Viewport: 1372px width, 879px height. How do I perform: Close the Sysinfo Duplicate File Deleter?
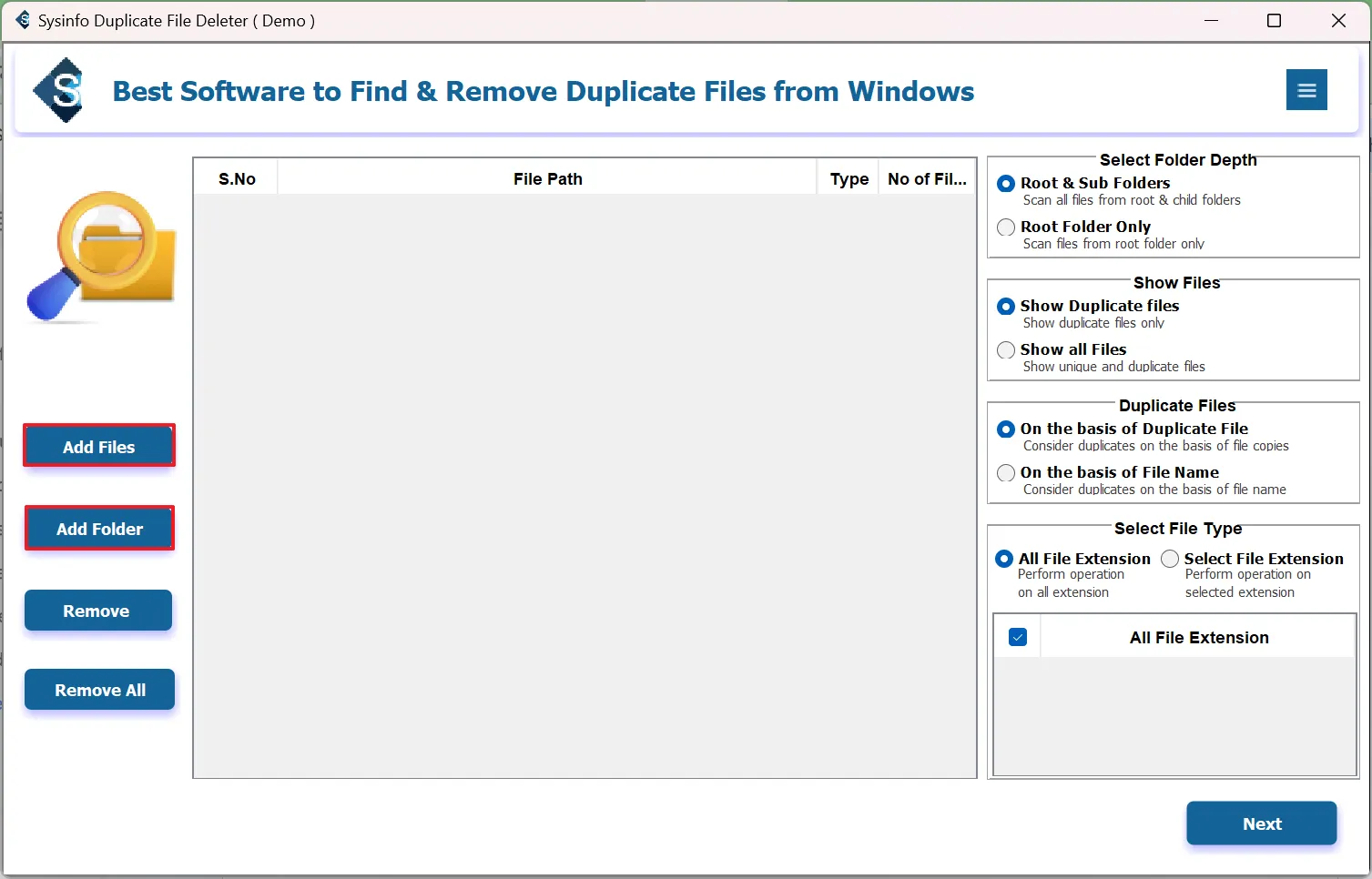1338,20
